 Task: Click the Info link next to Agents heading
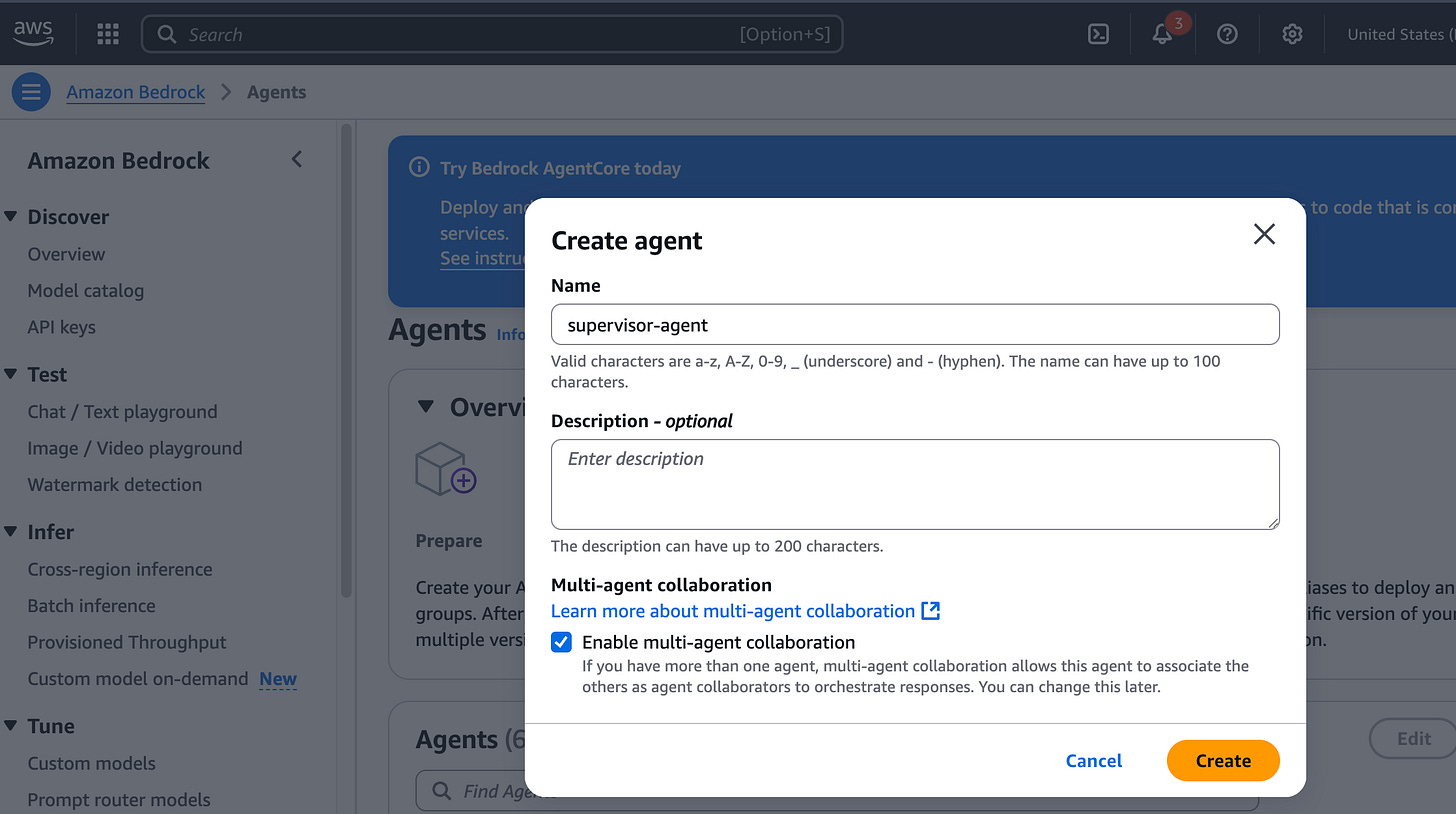click(511, 334)
